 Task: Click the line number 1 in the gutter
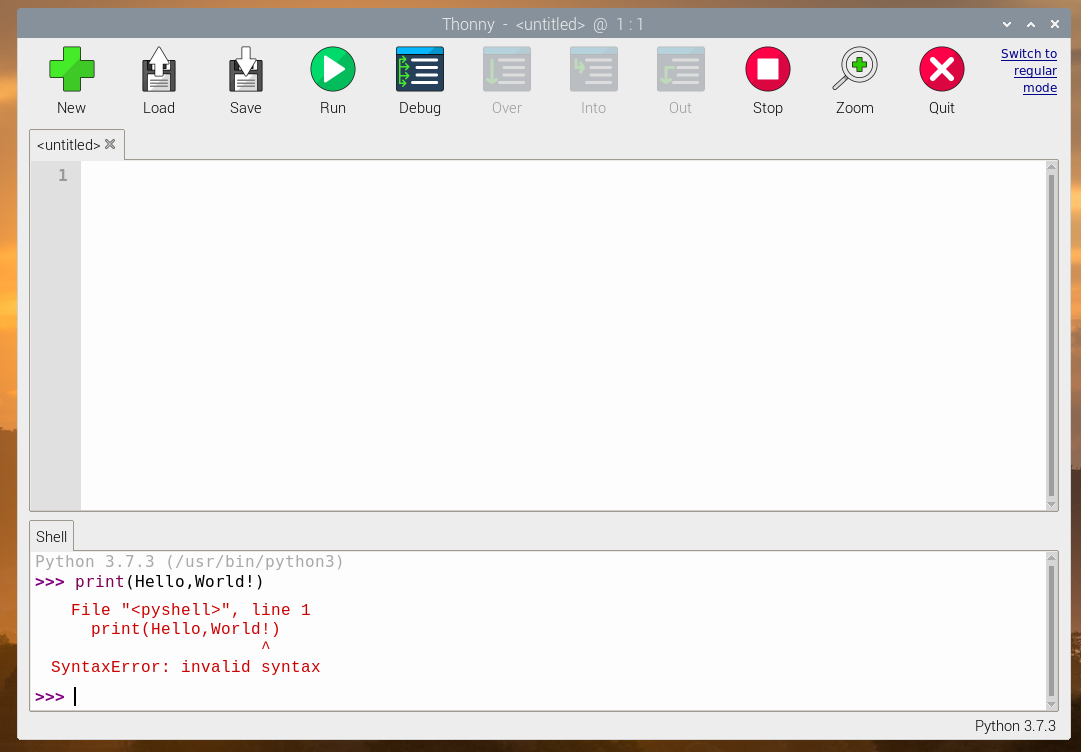(x=63, y=175)
